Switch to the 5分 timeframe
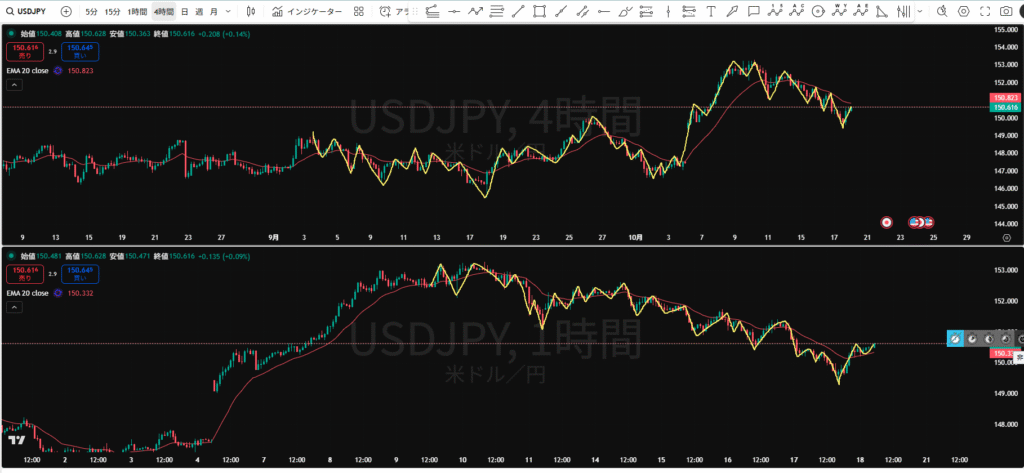 91,11
